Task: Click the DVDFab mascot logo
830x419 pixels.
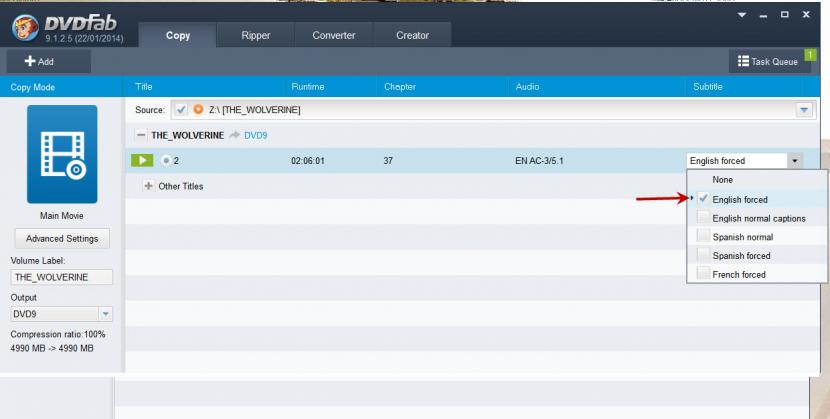Action: [x=25, y=28]
